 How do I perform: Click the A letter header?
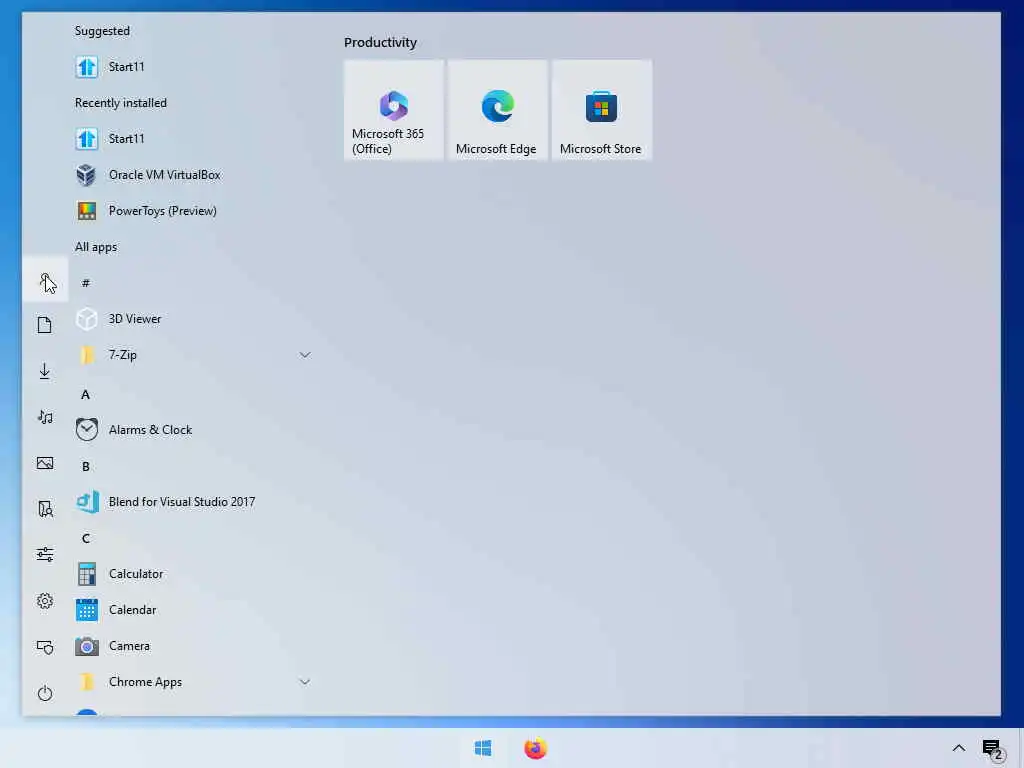coord(86,394)
